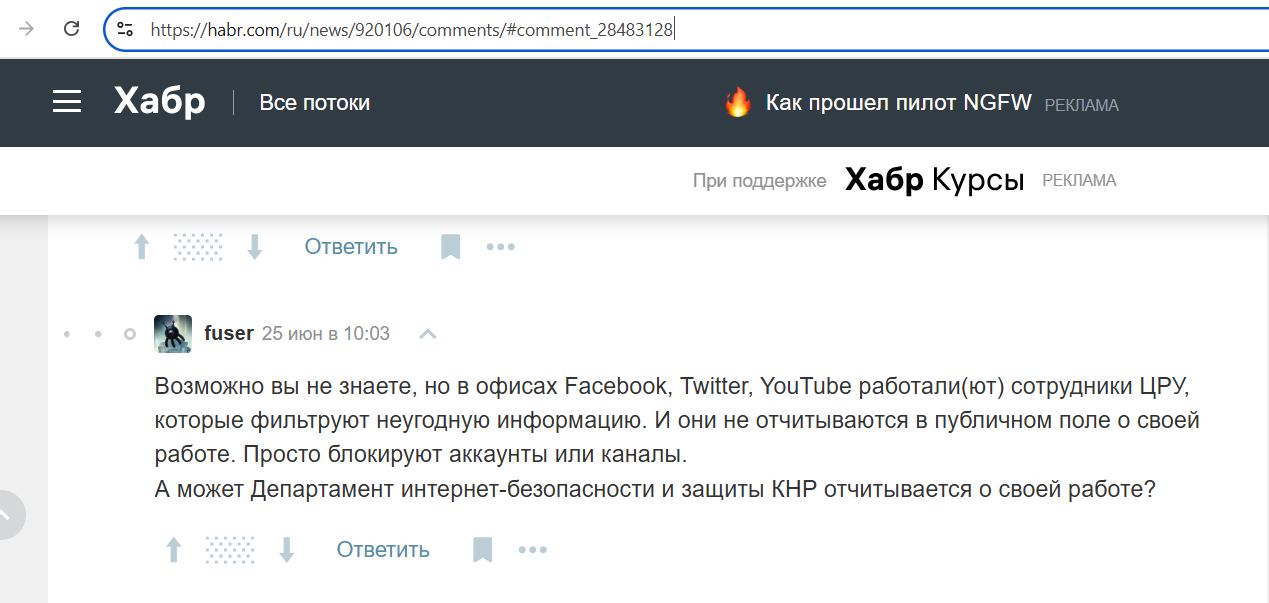Upvote fuser's comment
Screen dimensions: 1269x603
pyautogui.click(x=173, y=550)
